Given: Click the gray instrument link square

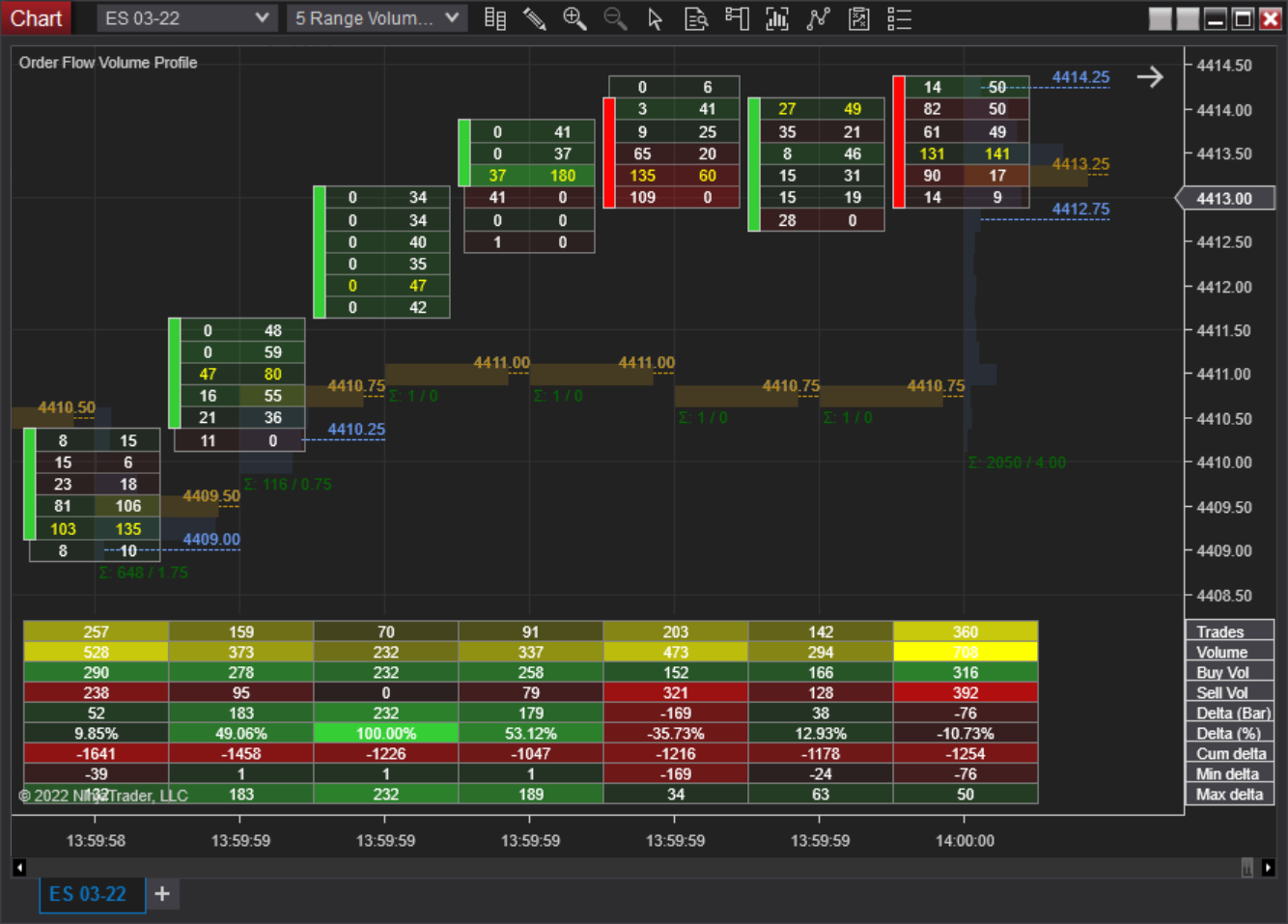Looking at the screenshot, I should [1161, 18].
